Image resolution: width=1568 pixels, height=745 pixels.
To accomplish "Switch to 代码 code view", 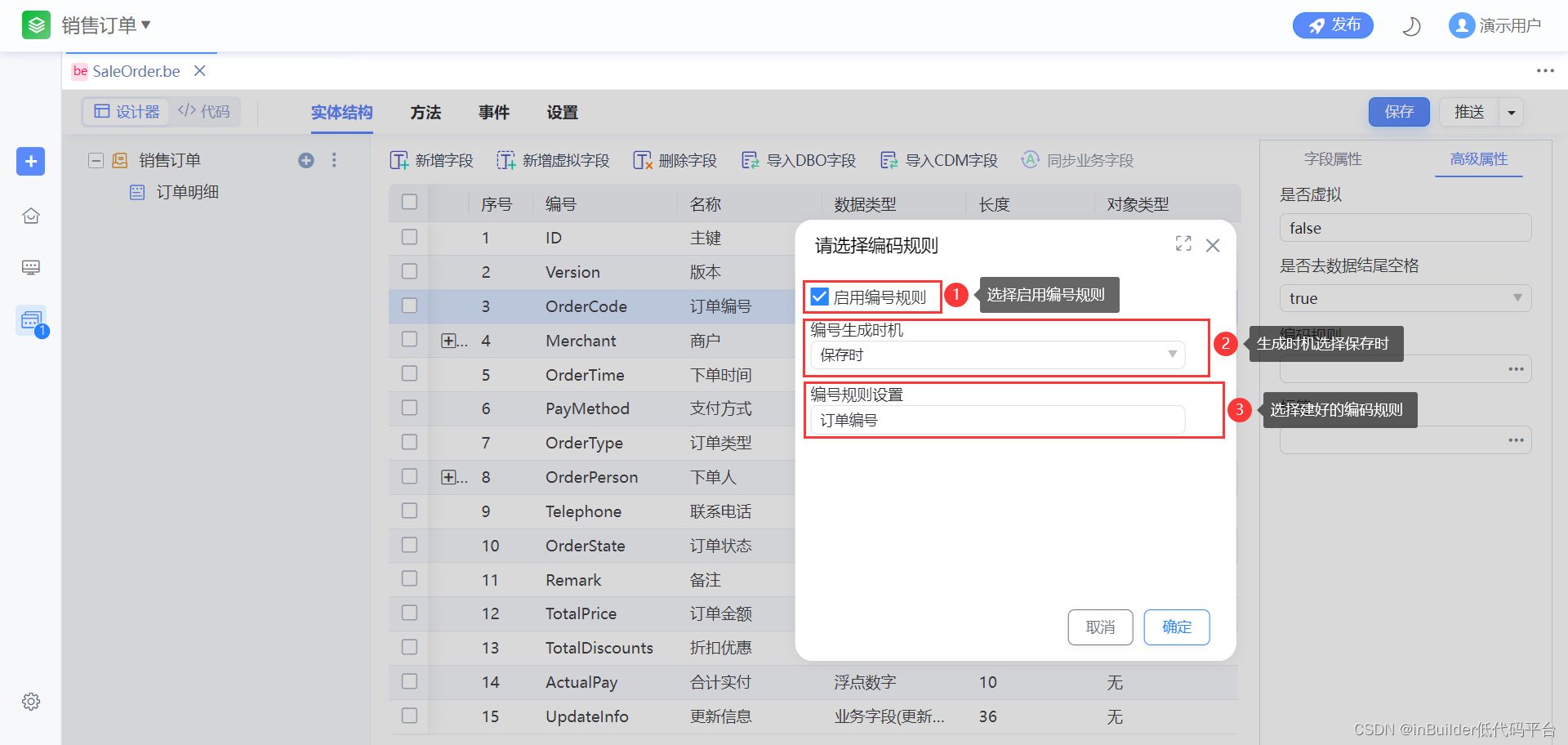I will [204, 112].
